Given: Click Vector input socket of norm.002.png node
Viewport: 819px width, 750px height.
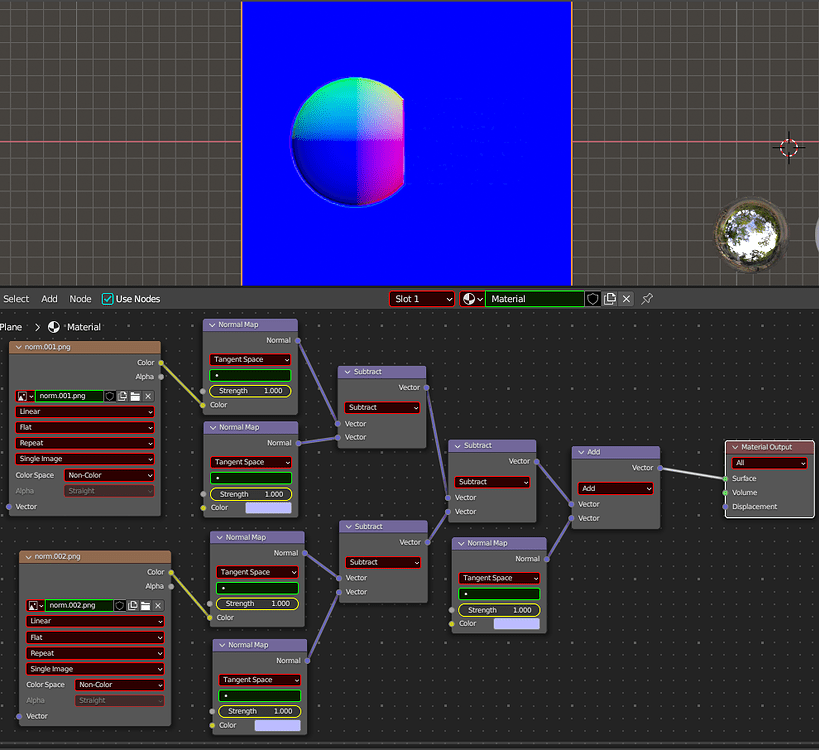Looking at the screenshot, I should click(x=19, y=716).
